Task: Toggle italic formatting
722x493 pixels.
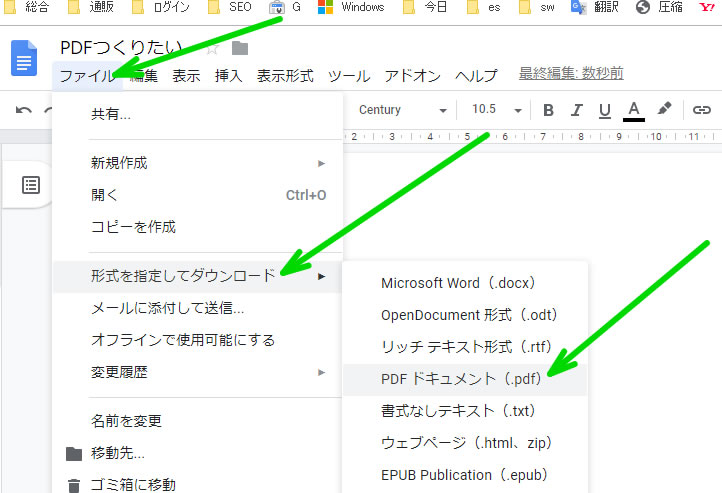Action: coord(576,110)
